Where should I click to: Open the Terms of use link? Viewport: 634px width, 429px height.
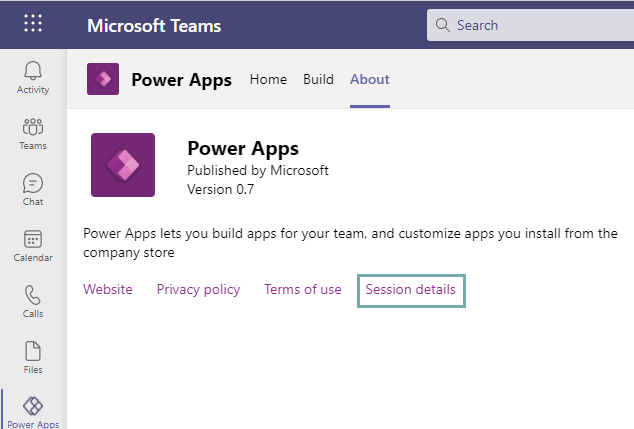[x=302, y=289]
